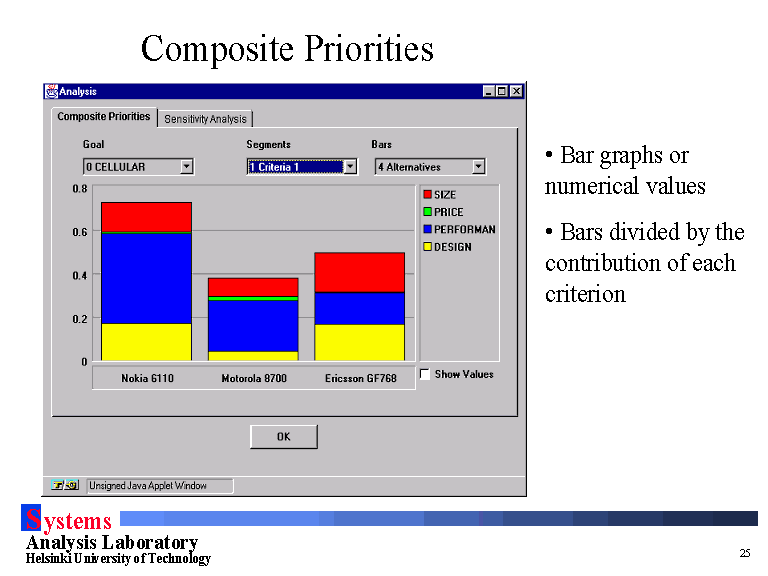
Task: Click the Java applet status icon
Action: (65, 485)
